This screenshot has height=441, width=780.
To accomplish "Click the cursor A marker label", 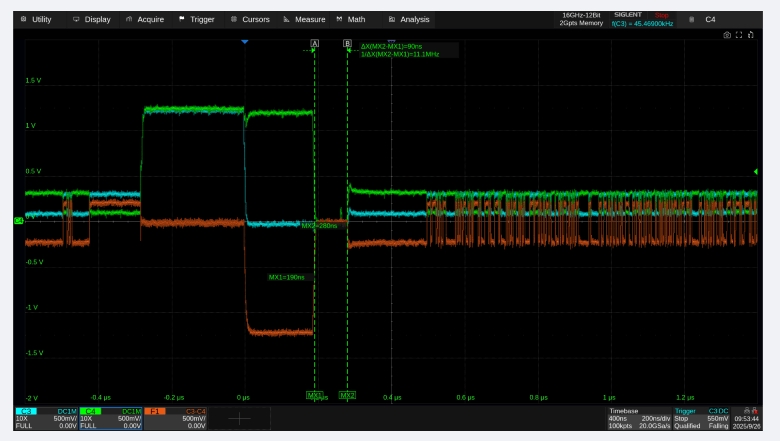I will 315,44.
